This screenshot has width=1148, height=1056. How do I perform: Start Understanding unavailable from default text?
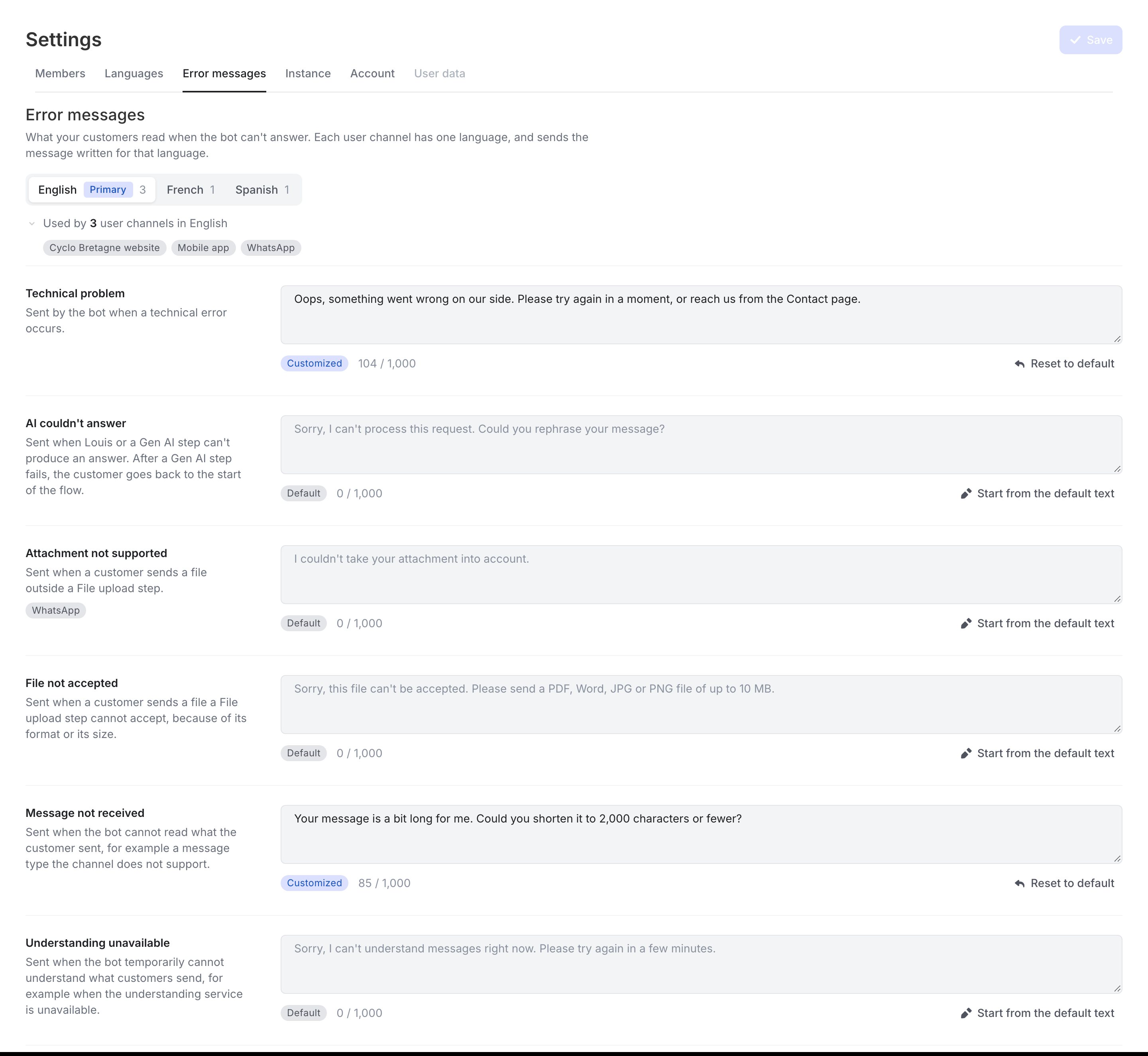(x=1038, y=1013)
